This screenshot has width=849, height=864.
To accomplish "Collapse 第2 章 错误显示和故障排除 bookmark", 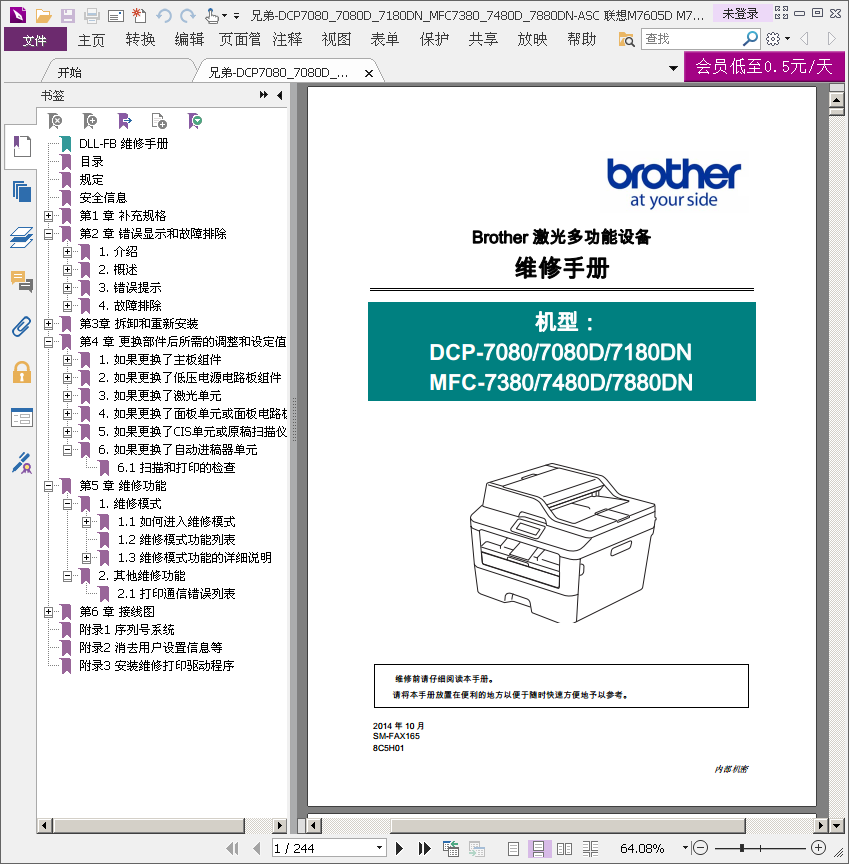I will tap(48, 234).
